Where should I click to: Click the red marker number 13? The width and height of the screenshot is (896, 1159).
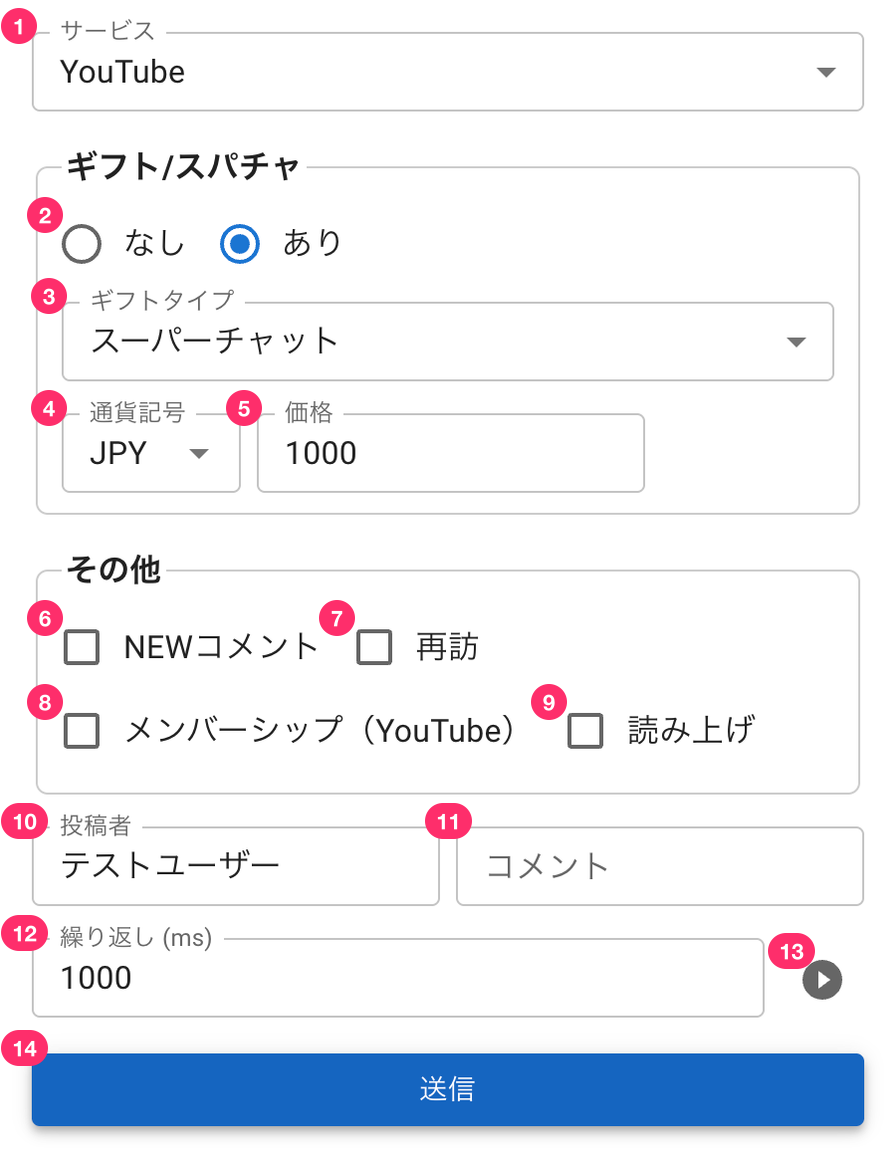(792, 951)
